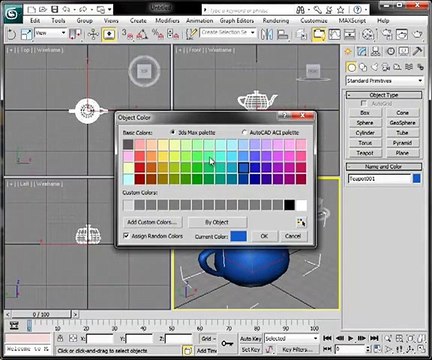The image size is (432, 360).
Task: Toggle the Percent Snap icon
Action: 157,34
